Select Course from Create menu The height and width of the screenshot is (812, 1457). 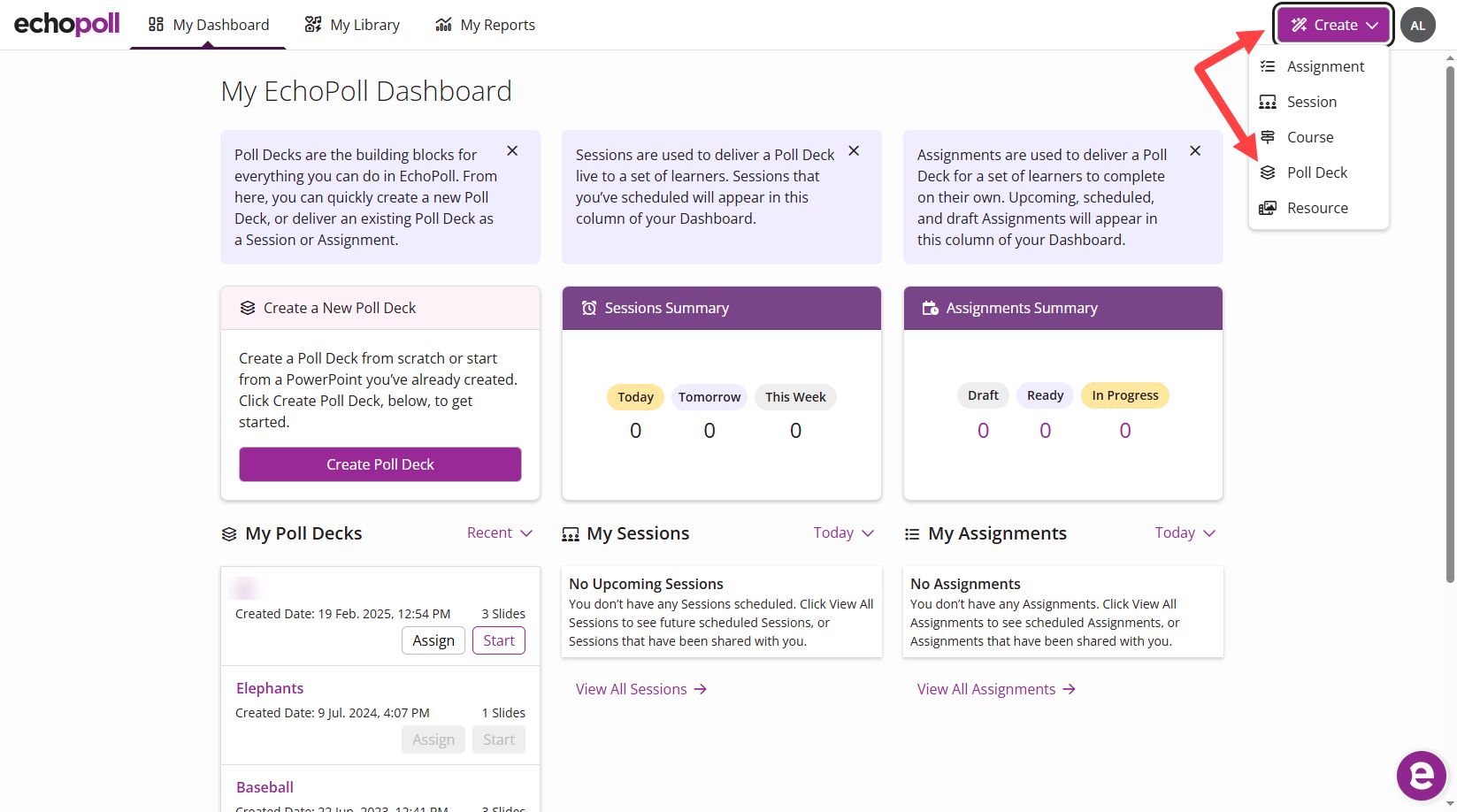click(1318, 137)
